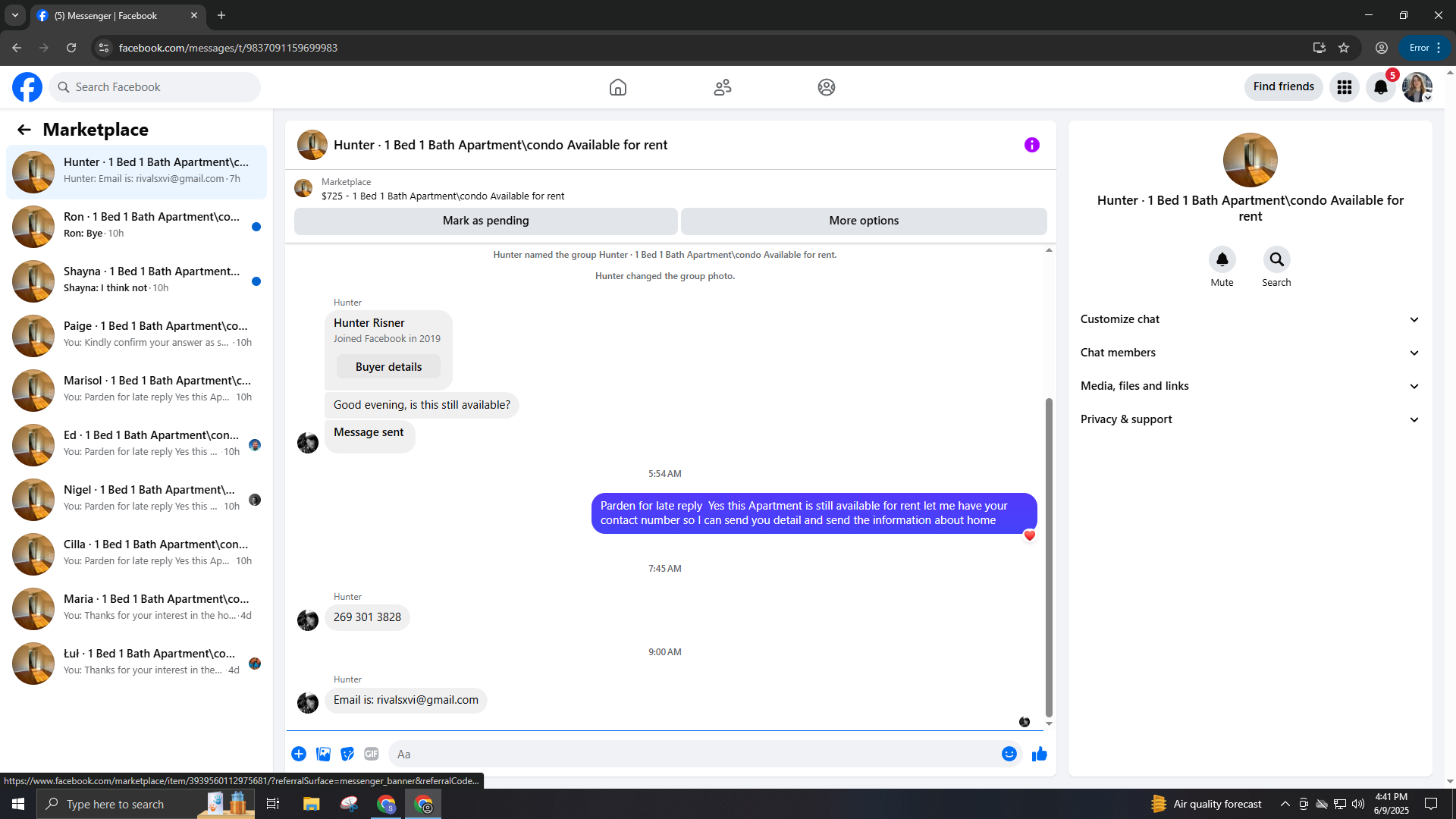
Task: Click the chat messages scrollbar
Action: (x=1049, y=557)
